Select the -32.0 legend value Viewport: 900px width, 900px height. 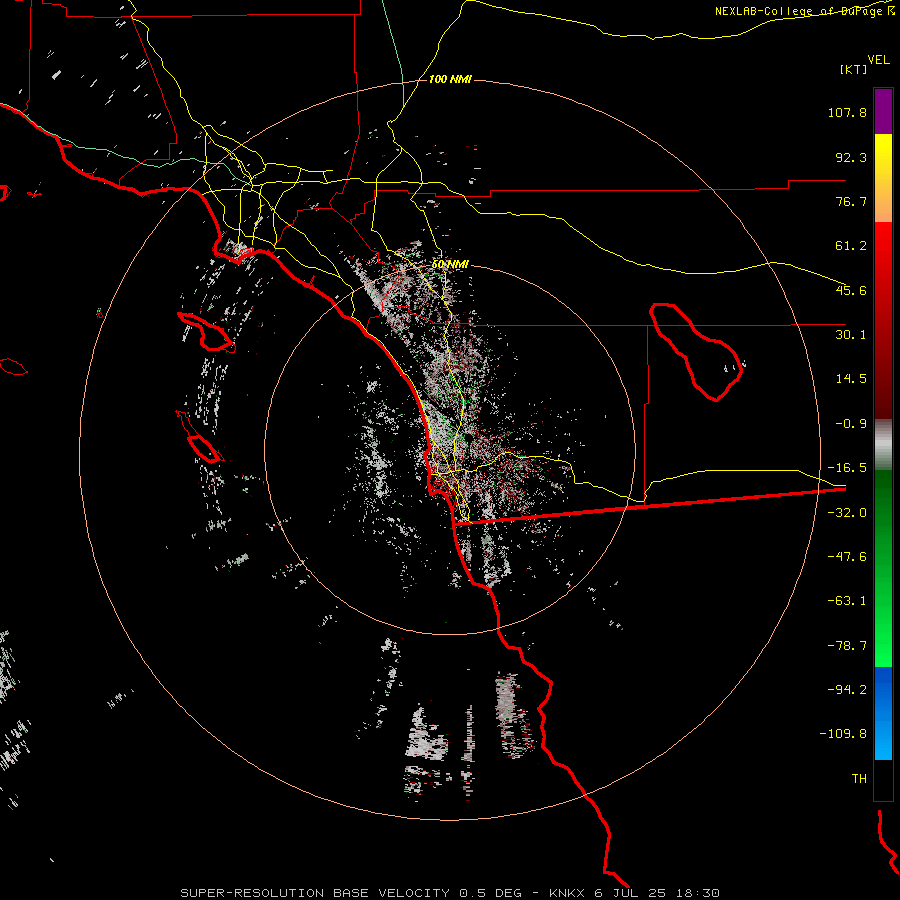(x=847, y=513)
